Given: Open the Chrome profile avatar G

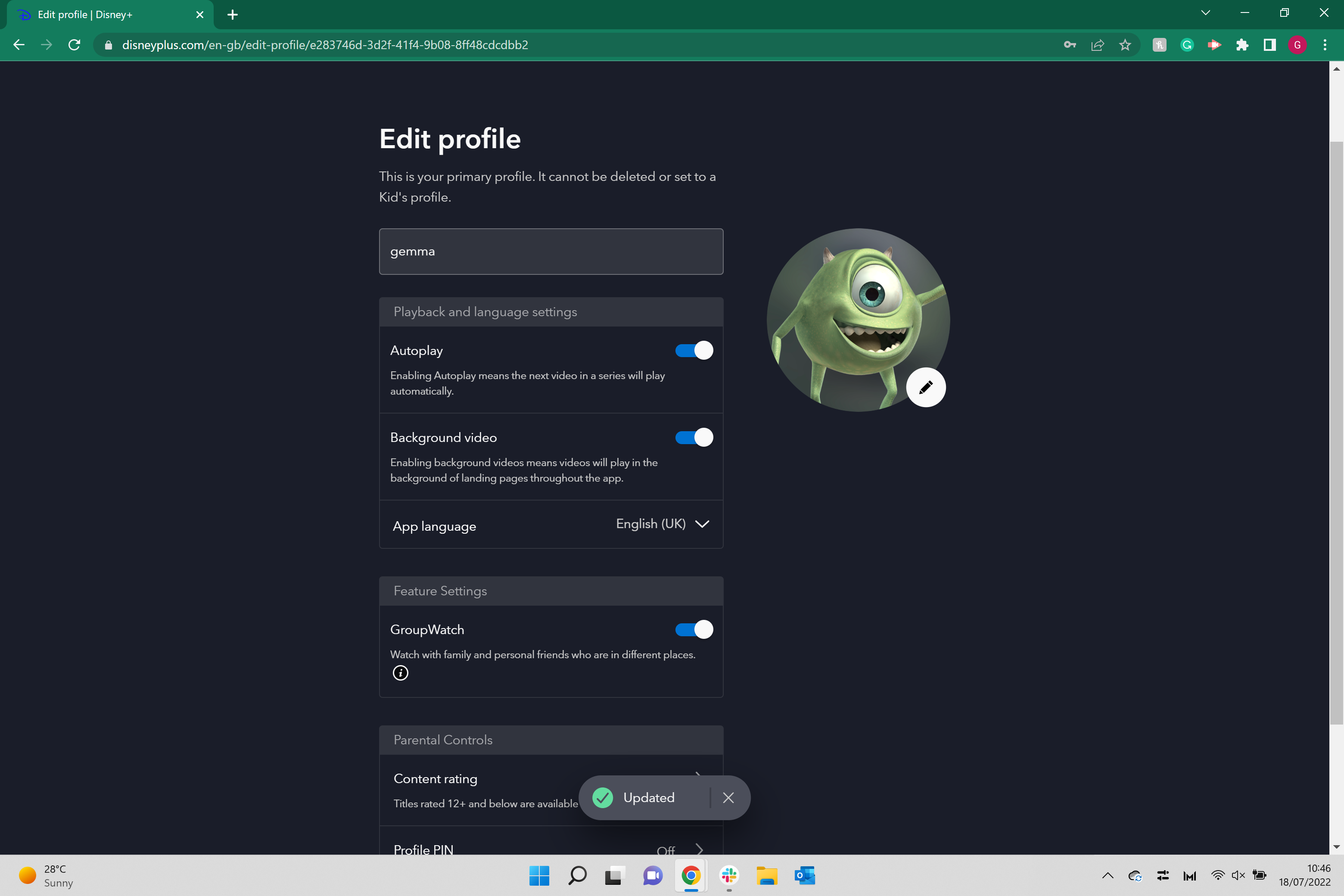Looking at the screenshot, I should 1297,44.
